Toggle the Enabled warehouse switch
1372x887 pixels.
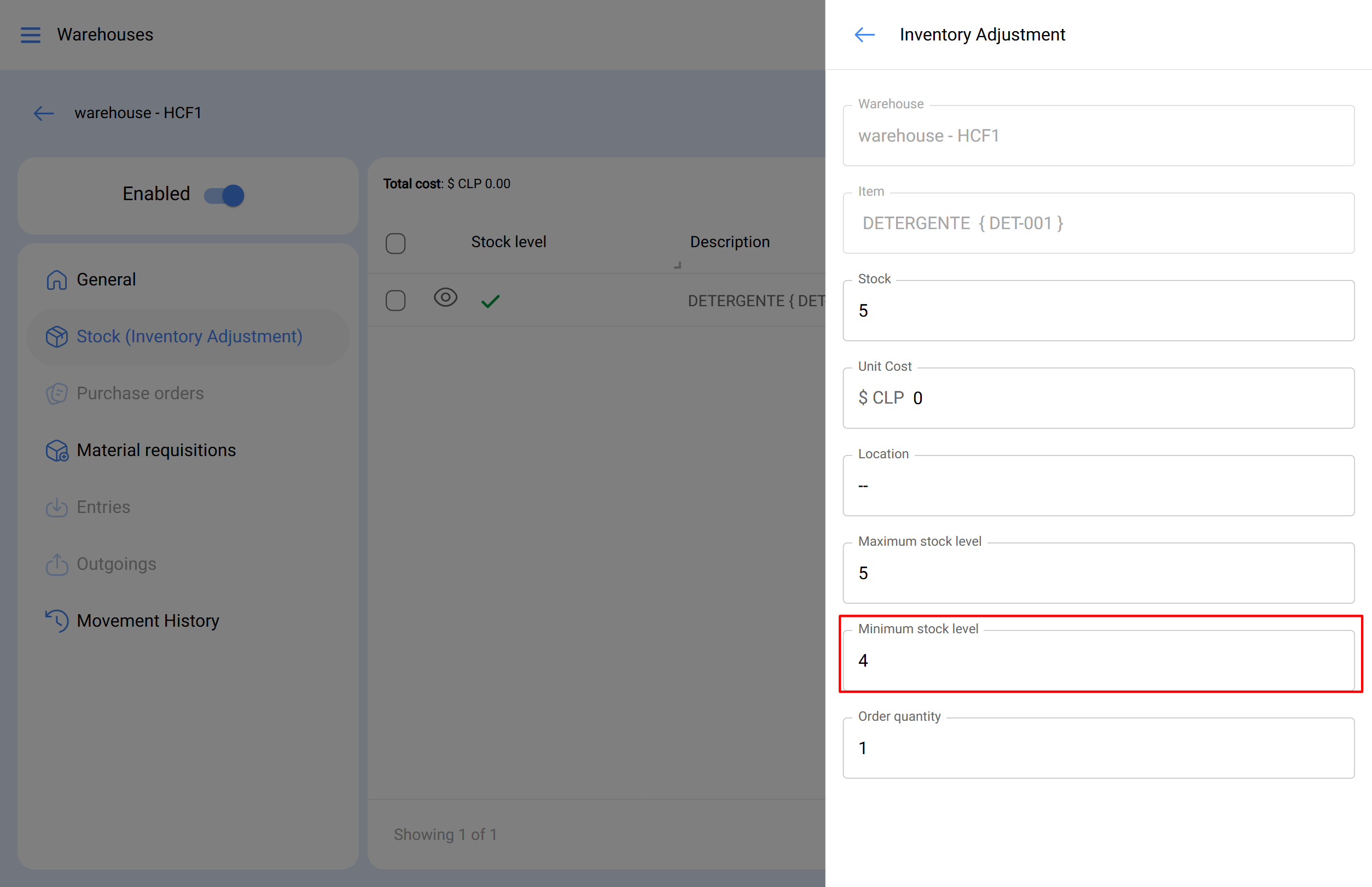[x=224, y=195]
